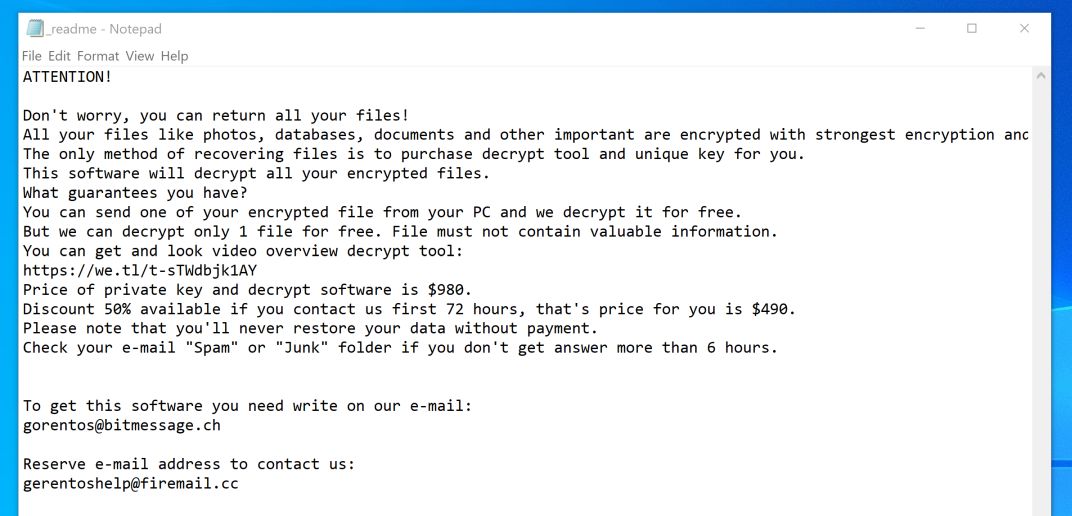This screenshot has height=516, width=1072.
Task: Click the "Don't worry" opening sentence
Action: click(215, 116)
